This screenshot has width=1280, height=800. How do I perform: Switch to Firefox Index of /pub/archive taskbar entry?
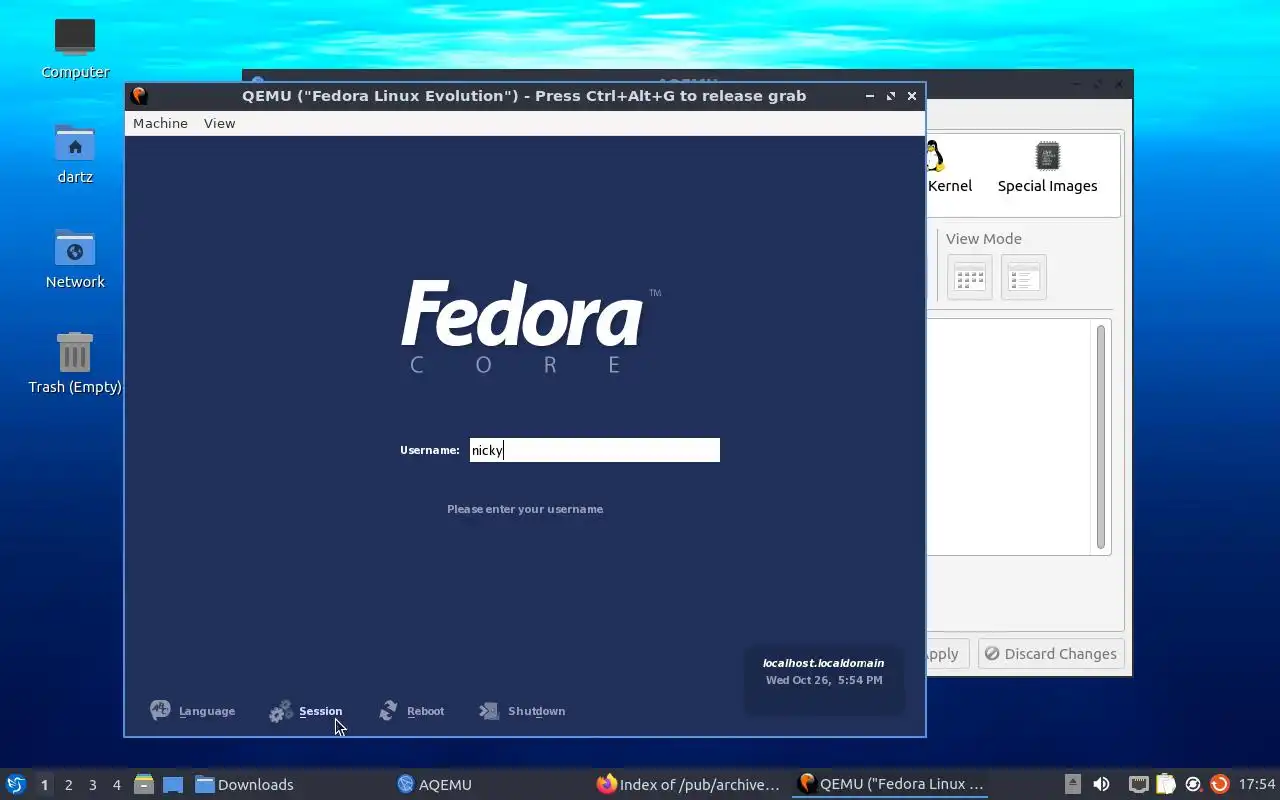(x=688, y=785)
